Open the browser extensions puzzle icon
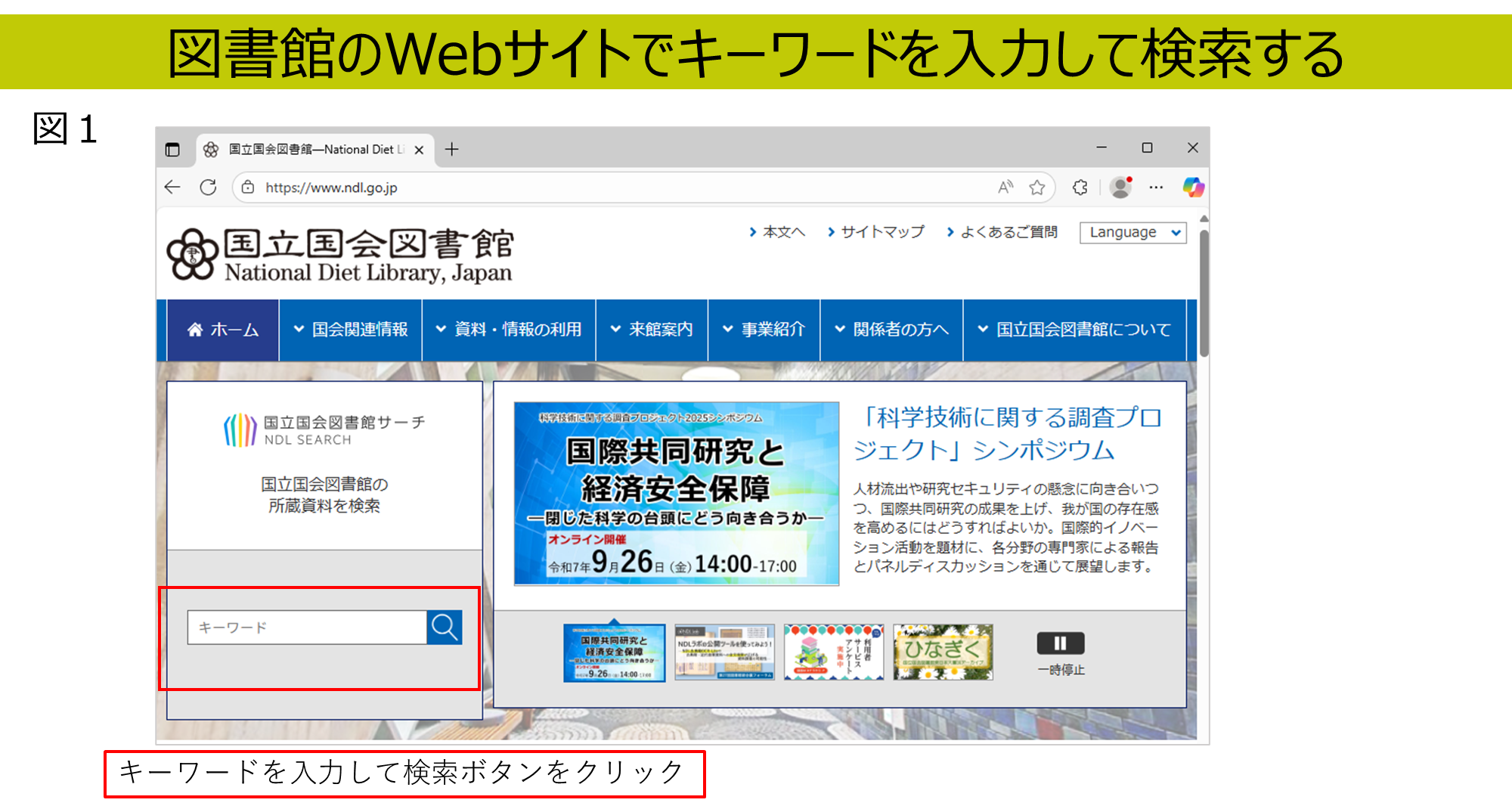The width and height of the screenshot is (1512, 809). 1080,188
